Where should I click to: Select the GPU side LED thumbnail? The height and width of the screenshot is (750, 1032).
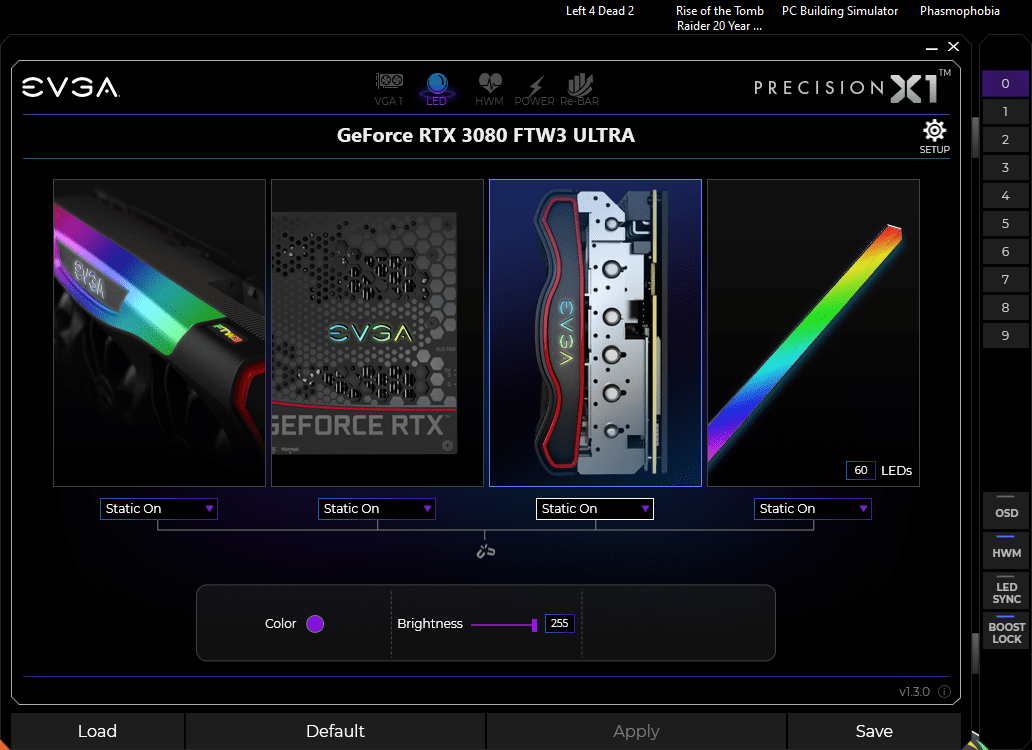click(x=159, y=333)
